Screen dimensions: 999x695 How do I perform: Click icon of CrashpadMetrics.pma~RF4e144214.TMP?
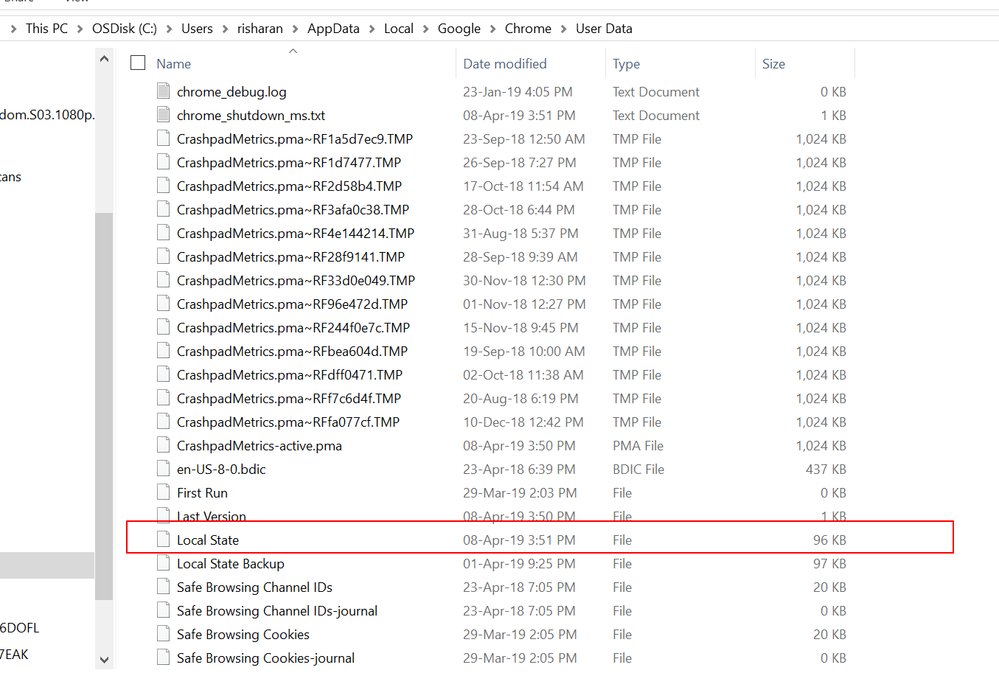[163, 233]
